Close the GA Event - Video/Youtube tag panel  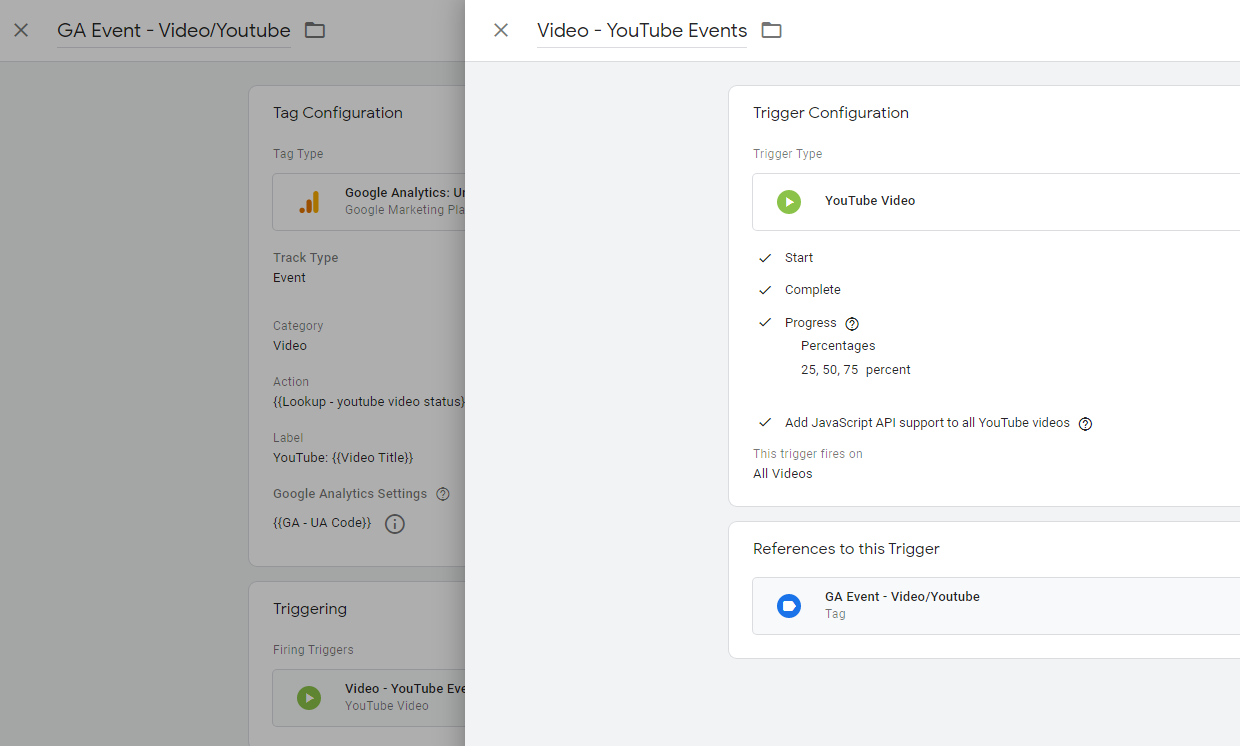pos(21,30)
